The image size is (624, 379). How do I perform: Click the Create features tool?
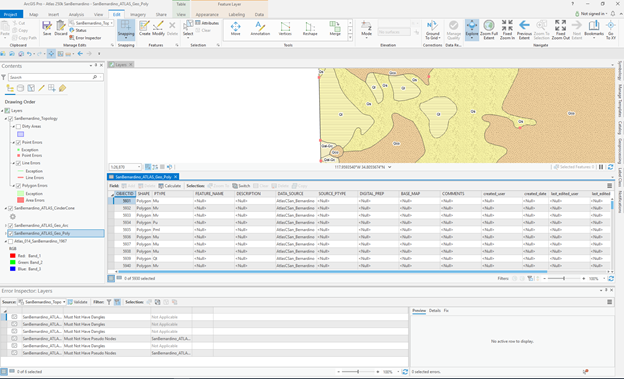tap(144, 28)
